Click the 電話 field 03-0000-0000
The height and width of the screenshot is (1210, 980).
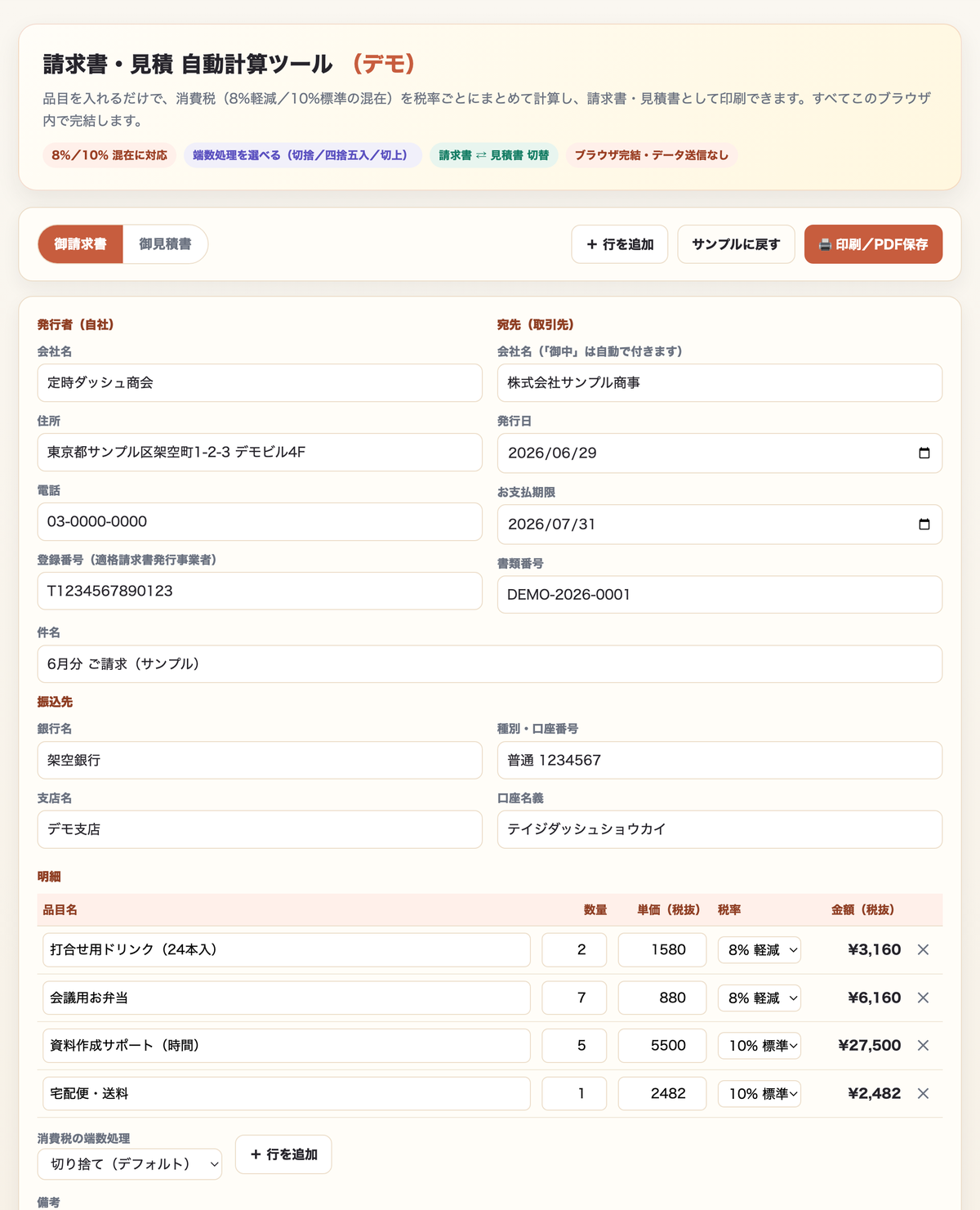(x=260, y=521)
